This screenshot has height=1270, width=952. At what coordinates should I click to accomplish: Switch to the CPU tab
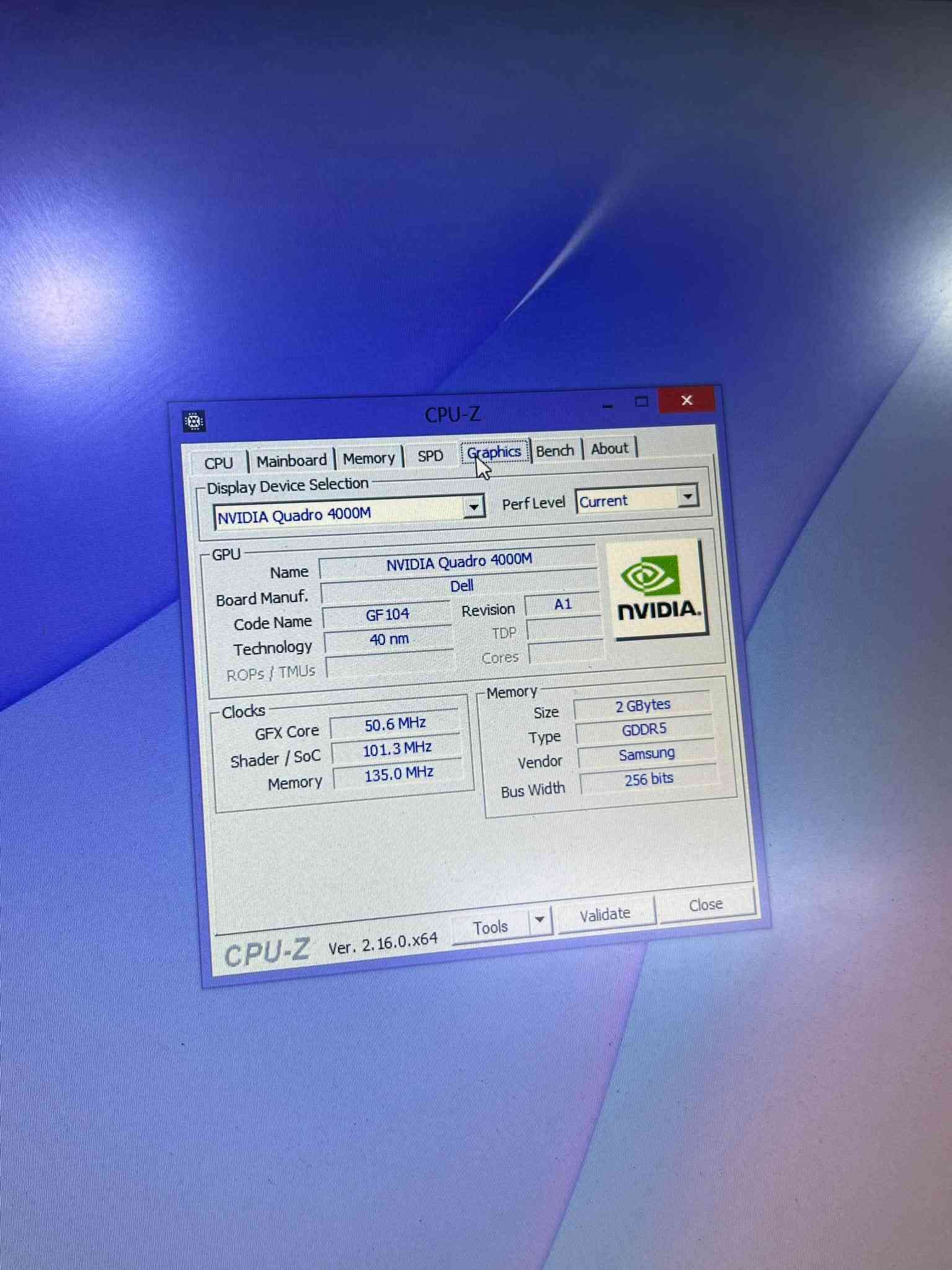[219, 463]
